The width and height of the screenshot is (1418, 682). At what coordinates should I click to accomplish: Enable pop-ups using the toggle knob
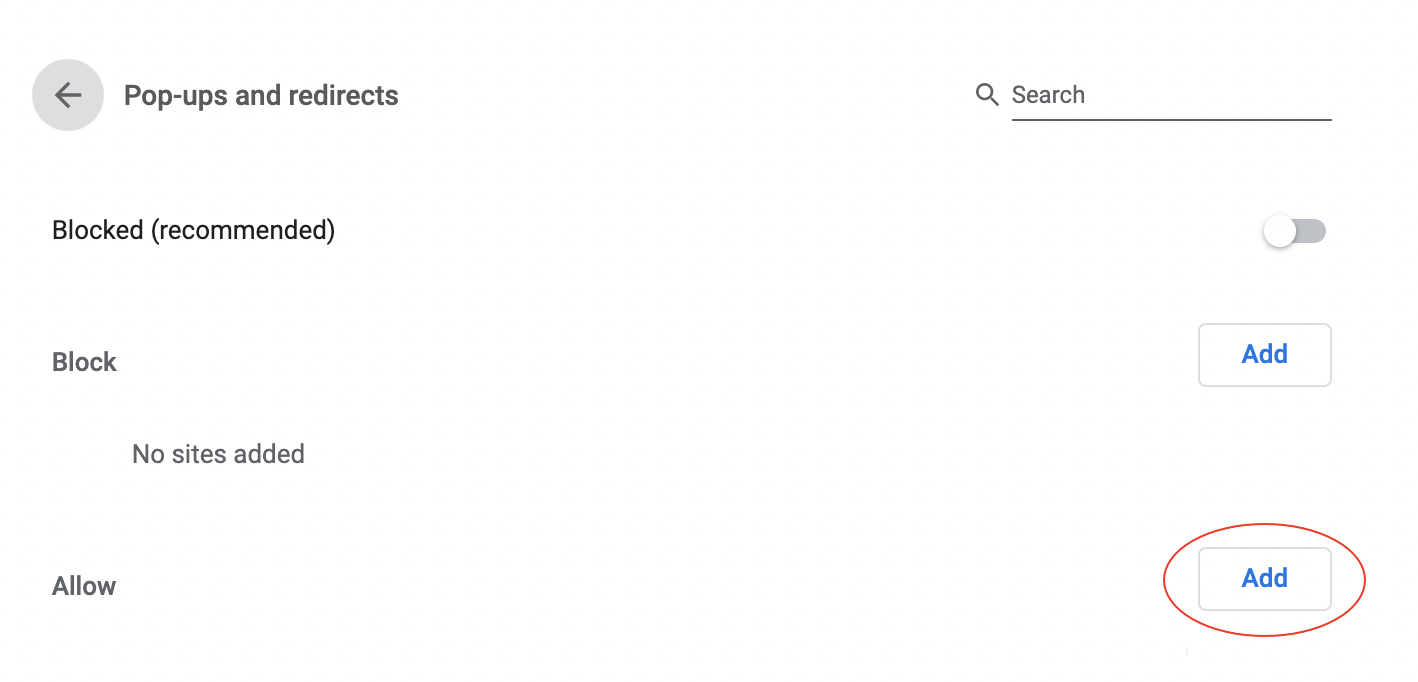(1280, 232)
